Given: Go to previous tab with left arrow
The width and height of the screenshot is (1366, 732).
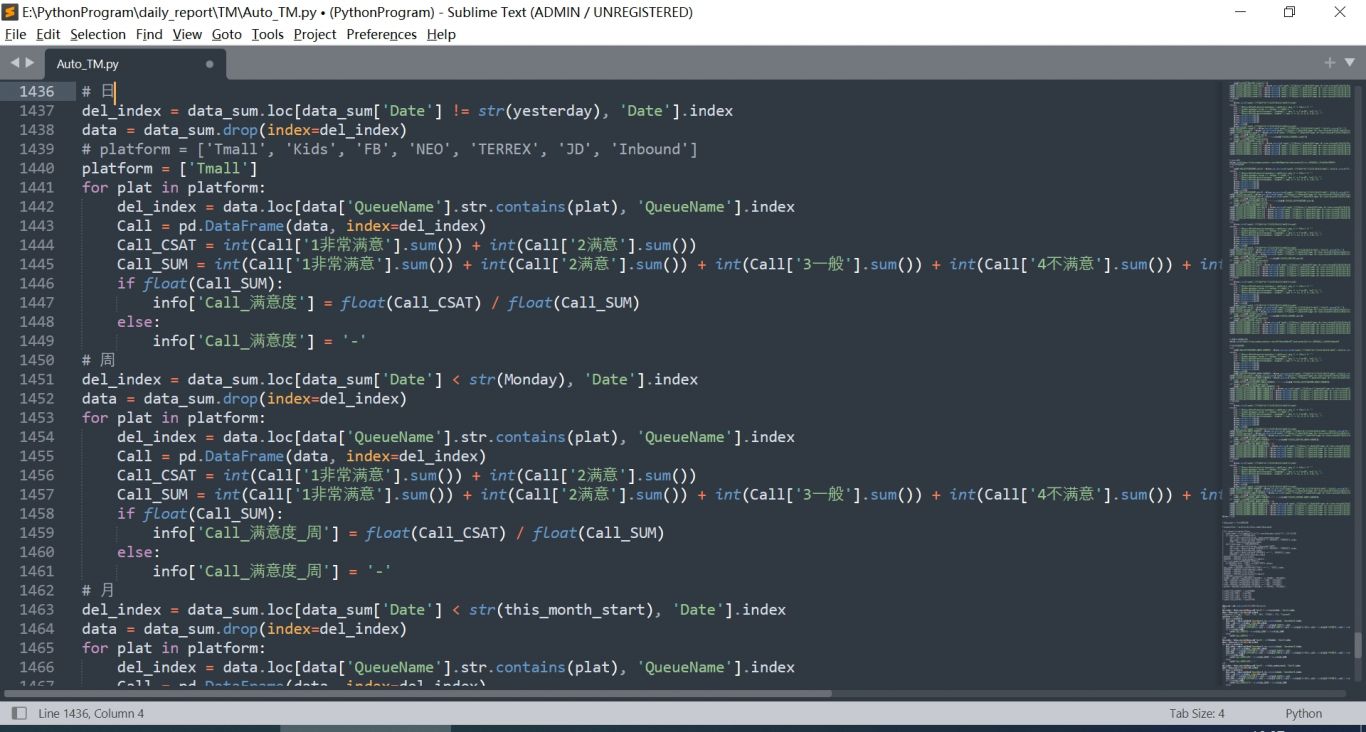Looking at the screenshot, I should 14,63.
